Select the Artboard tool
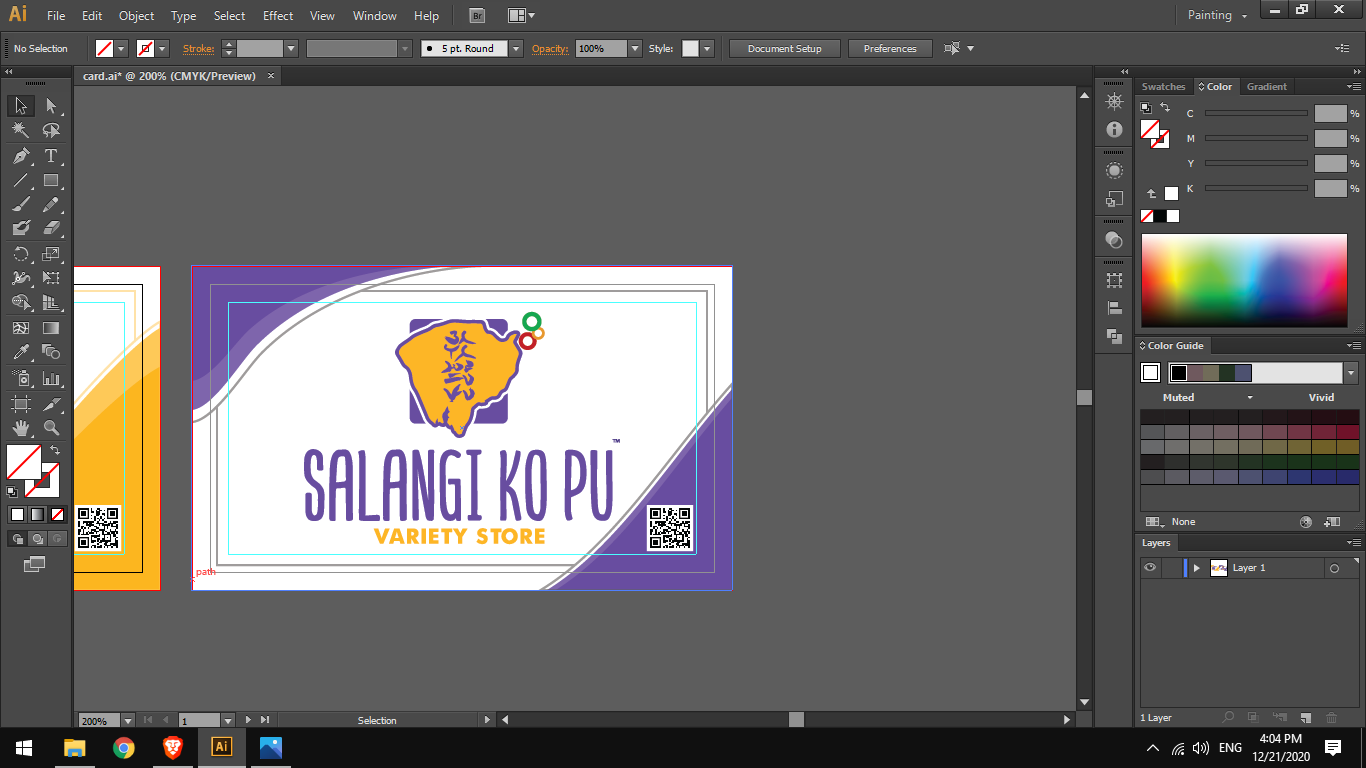1366x768 pixels. pyautogui.click(x=20, y=404)
